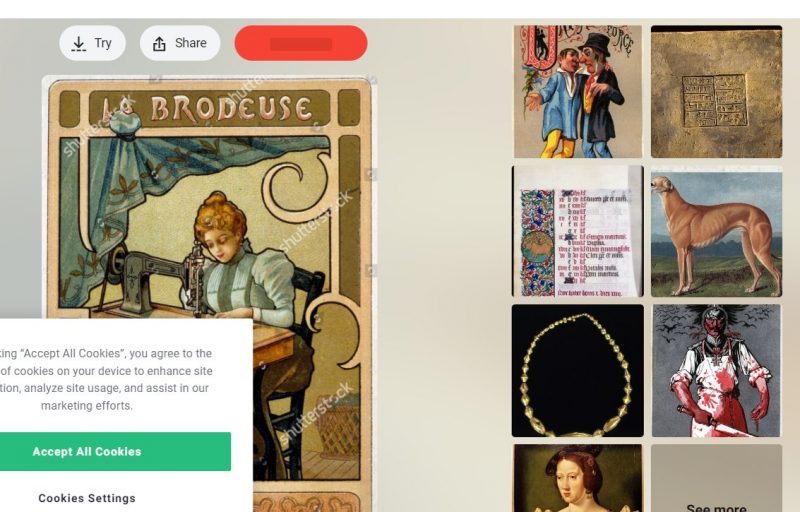Image resolution: width=800 pixels, height=512 pixels.
Task: Open the greyhound dog painting thumbnail
Action: (x=716, y=231)
